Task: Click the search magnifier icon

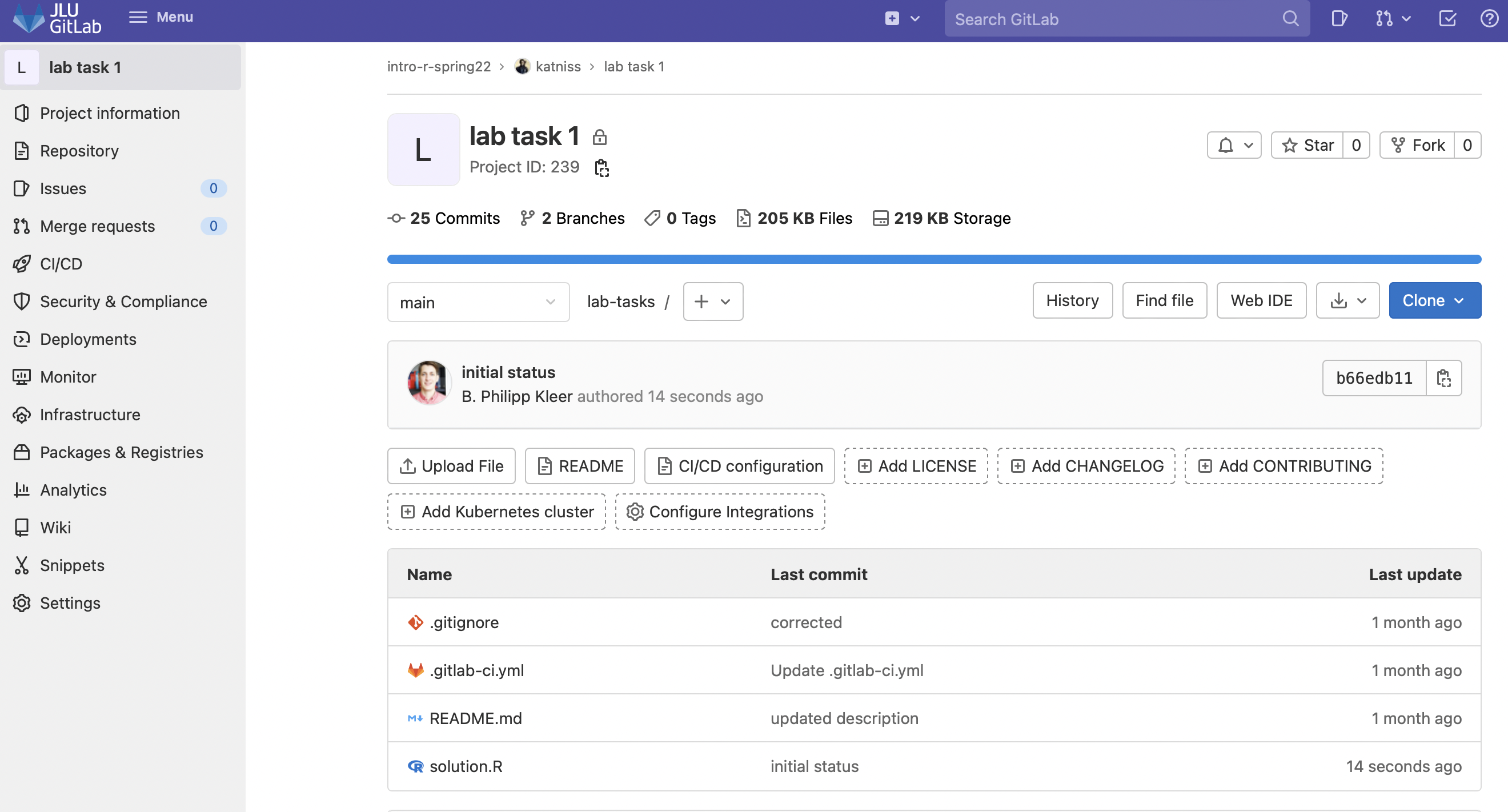Action: click(1290, 19)
